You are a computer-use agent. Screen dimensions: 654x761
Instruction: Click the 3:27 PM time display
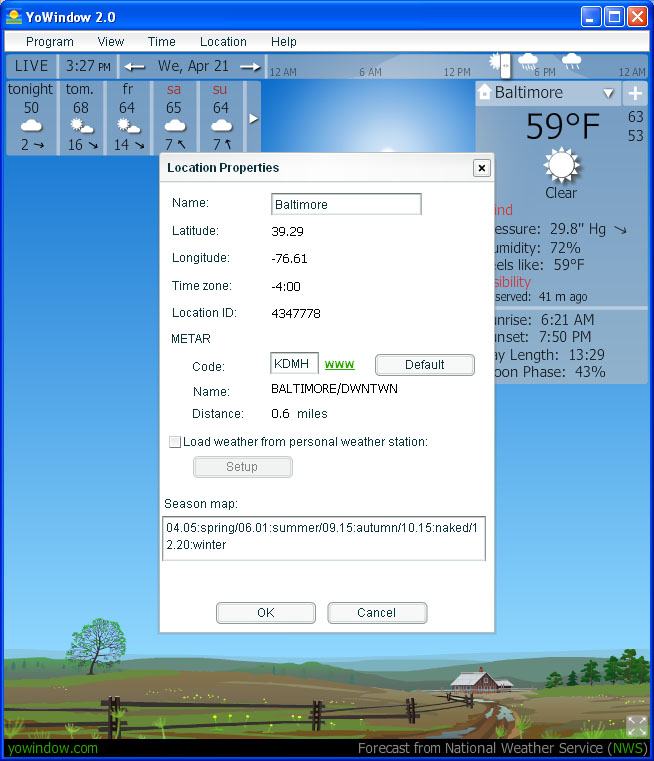pyautogui.click(x=88, y=66)
